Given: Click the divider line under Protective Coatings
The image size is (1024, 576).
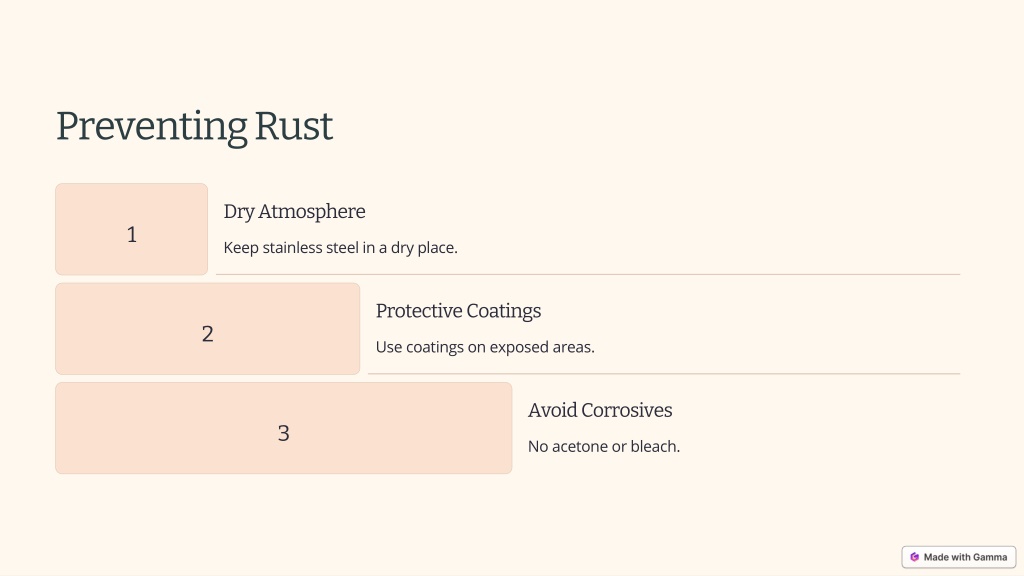Looking at the screenshot, I should click(x=664, y=374).
